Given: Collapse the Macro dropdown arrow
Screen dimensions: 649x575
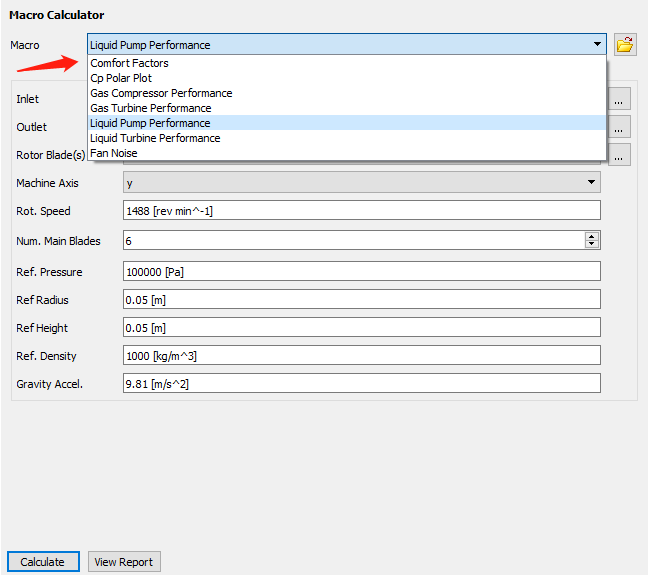Looking at the screenshot, I should [x=597, y=44].
